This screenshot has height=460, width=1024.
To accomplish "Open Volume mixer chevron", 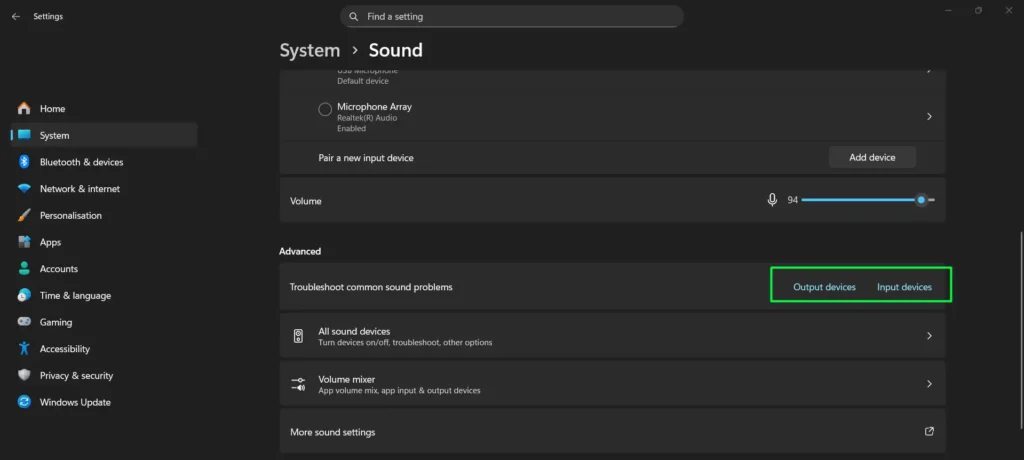I will pyautogui.click(x=929, y=384).
